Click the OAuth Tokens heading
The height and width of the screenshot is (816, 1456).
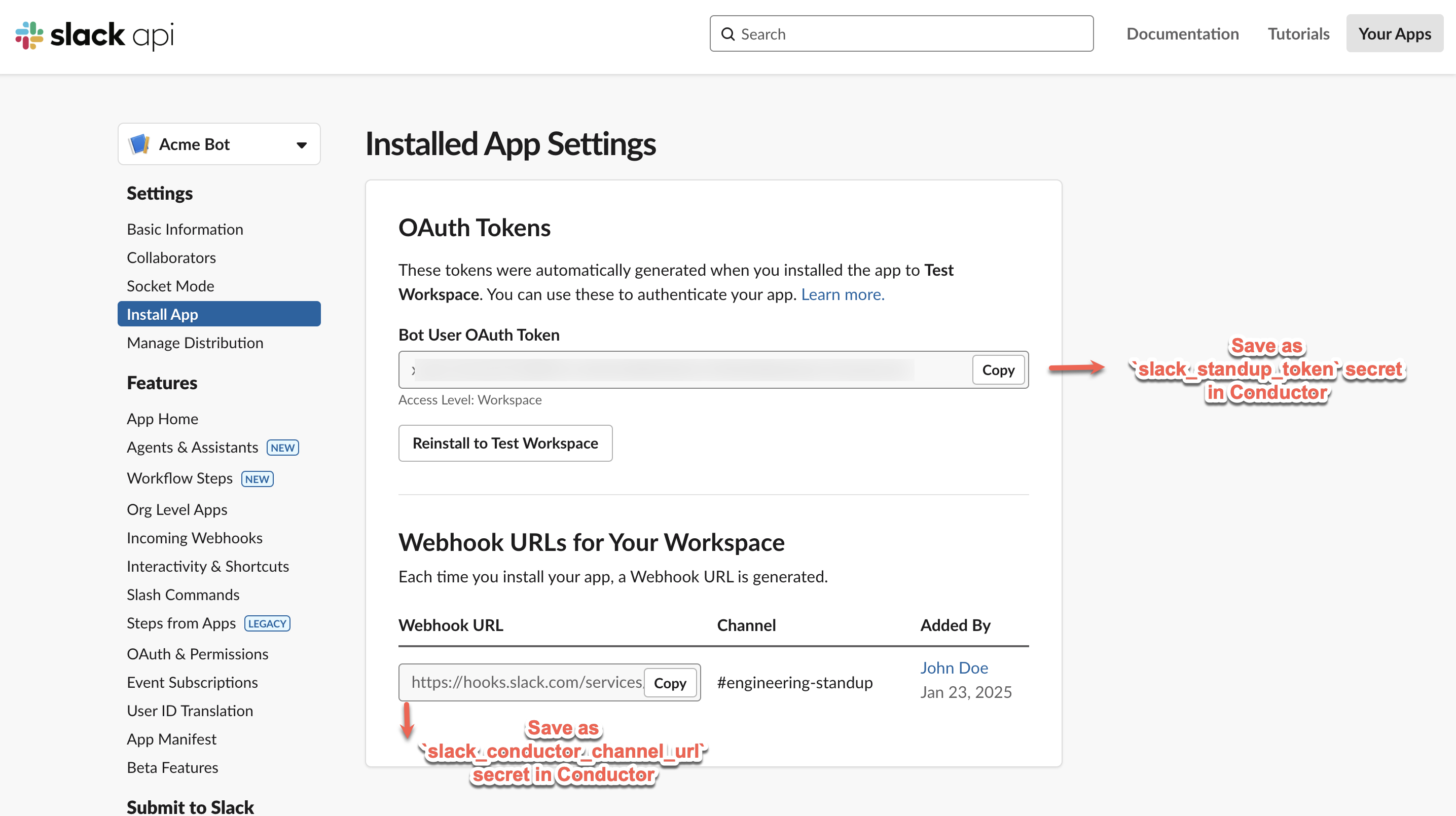474,228
